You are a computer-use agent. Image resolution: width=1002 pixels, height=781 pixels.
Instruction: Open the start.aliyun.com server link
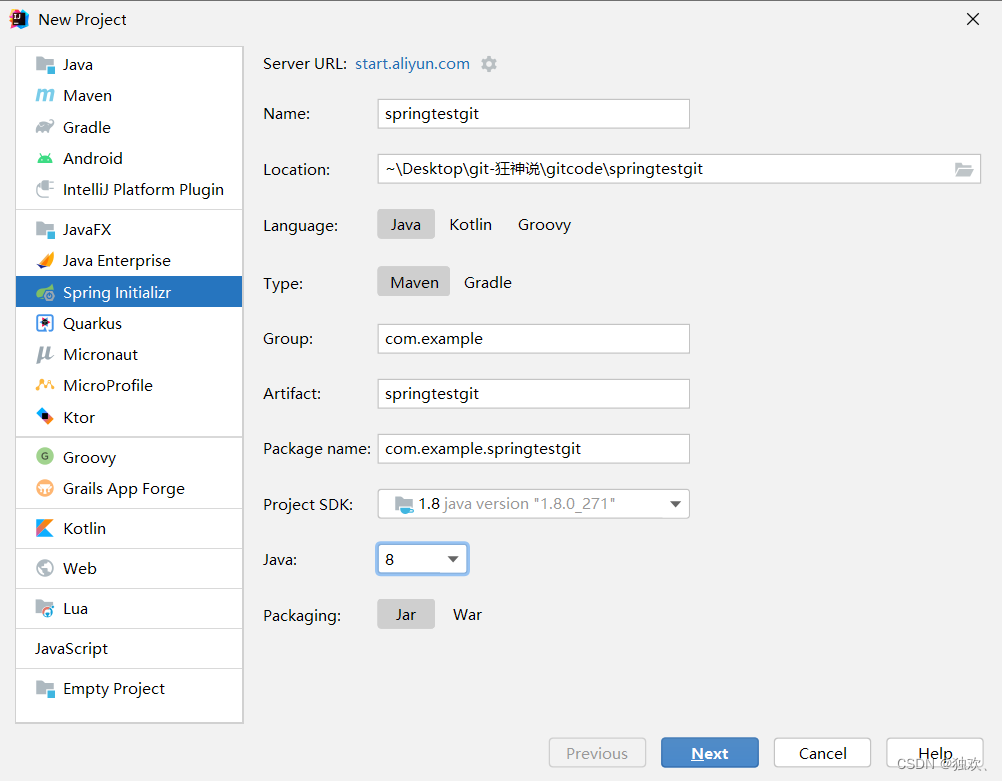click(x=412, y=64)
